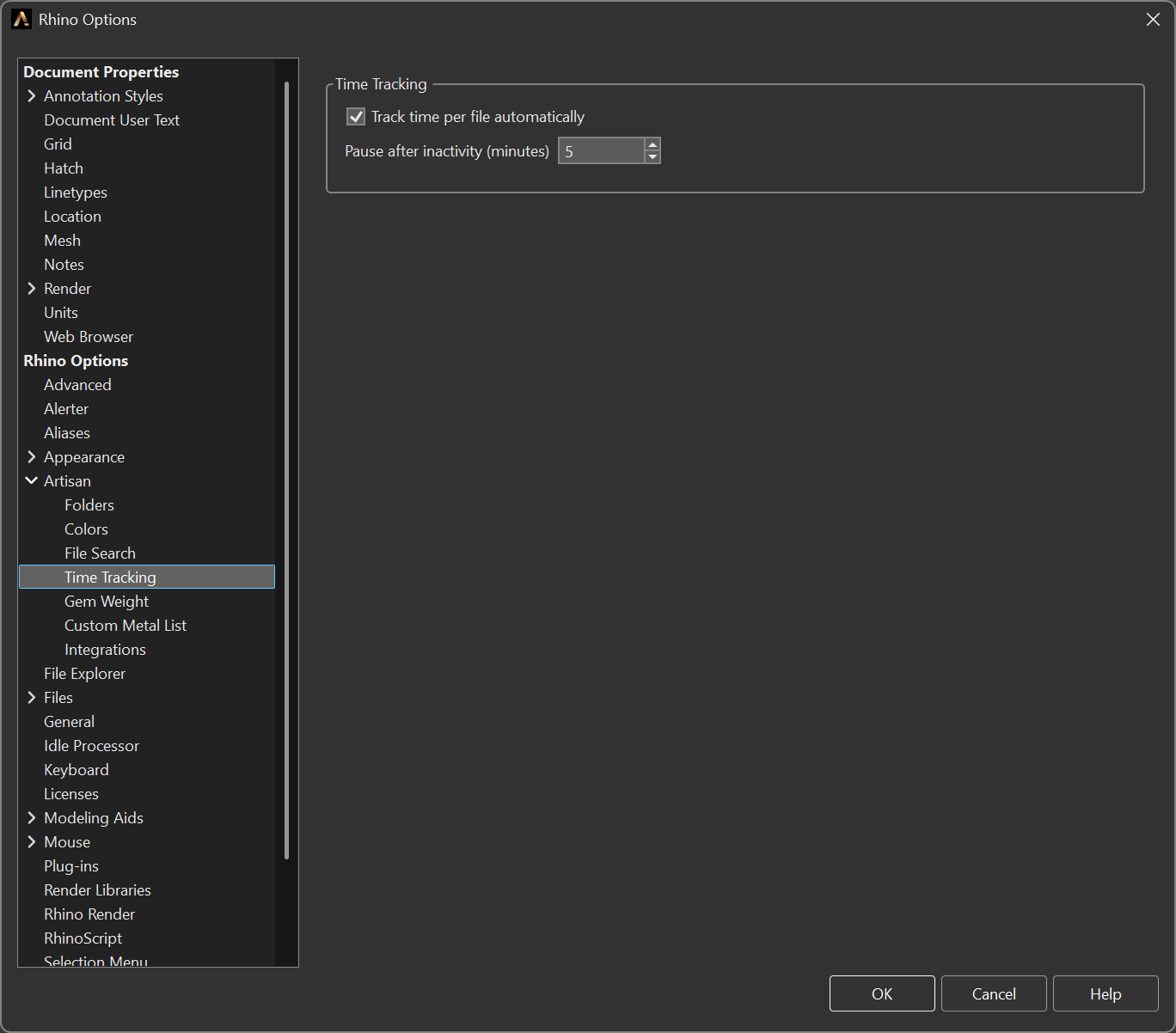Image resolution: width=1176 pixels, height=1033 pixels.
Task: Select Linetypes in the tree
Action: pyautogui.click(x=76, y=193)
